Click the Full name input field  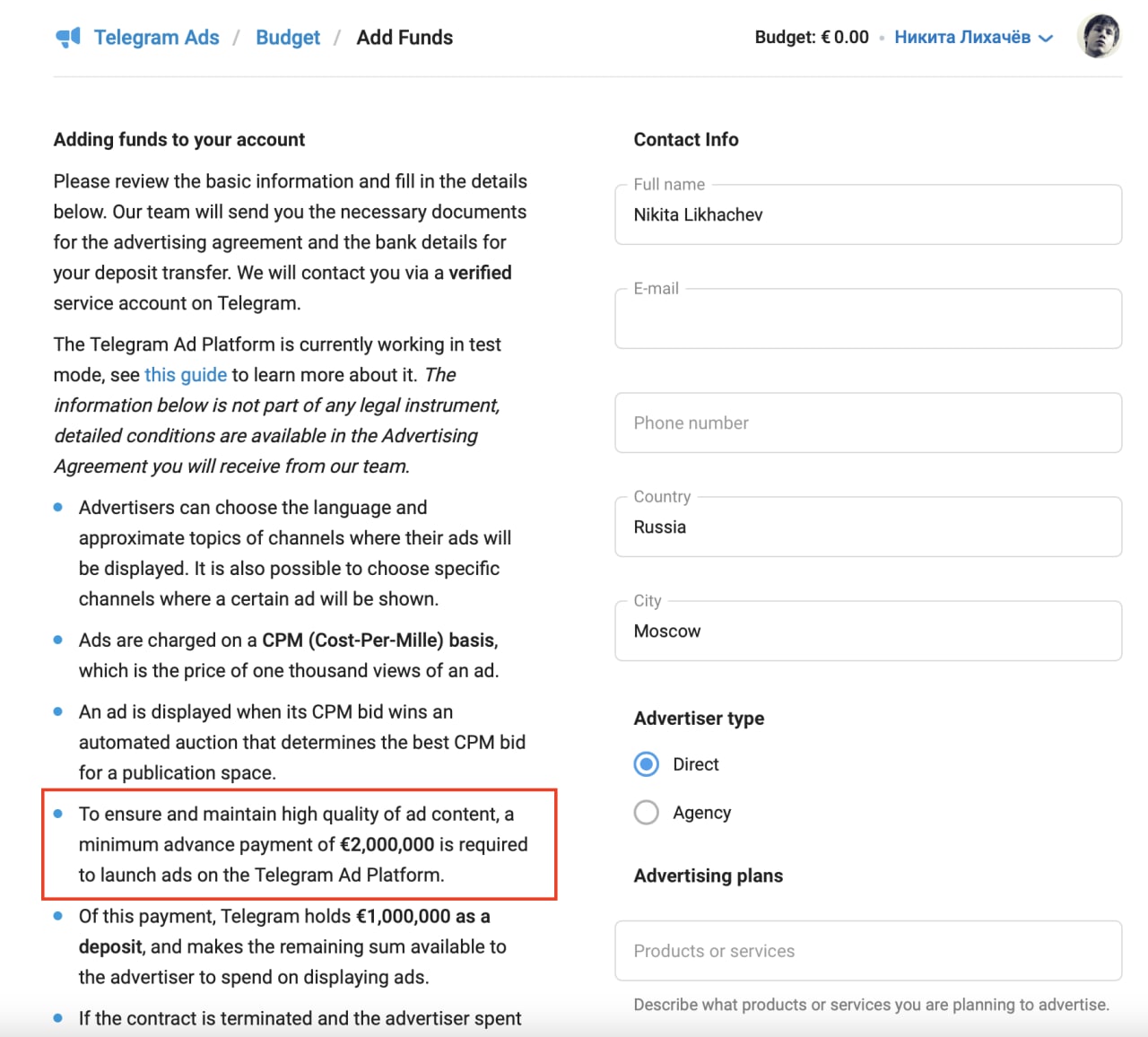(868, 214)
